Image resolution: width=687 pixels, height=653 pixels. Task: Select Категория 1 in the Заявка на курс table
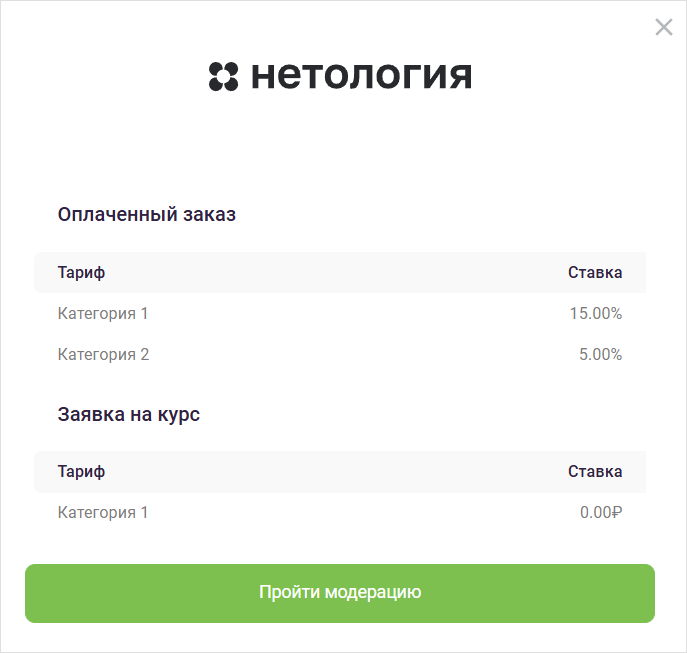pyautogui.click(x=103, y=513)
